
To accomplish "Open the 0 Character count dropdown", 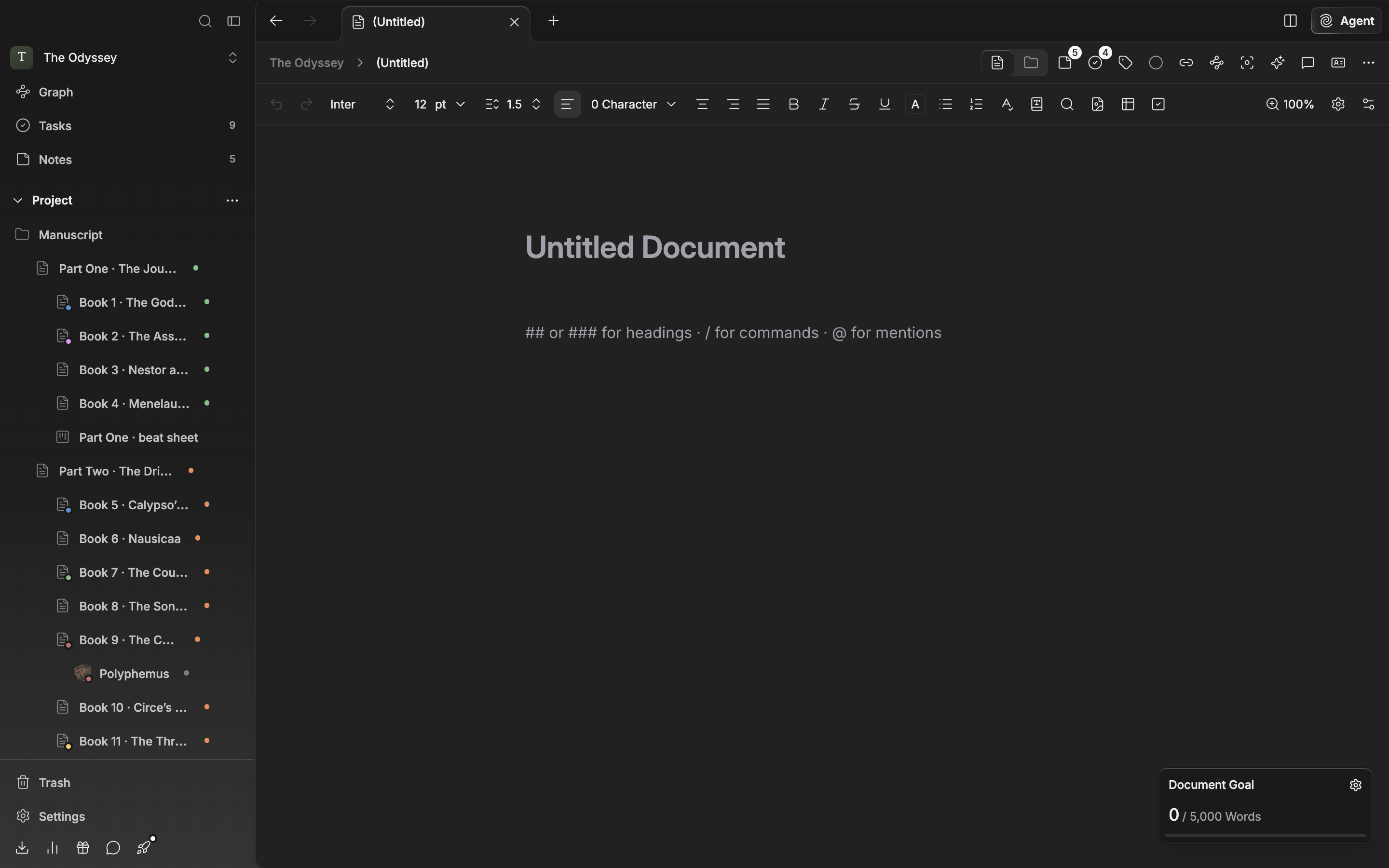I will (x=633, y=105).
